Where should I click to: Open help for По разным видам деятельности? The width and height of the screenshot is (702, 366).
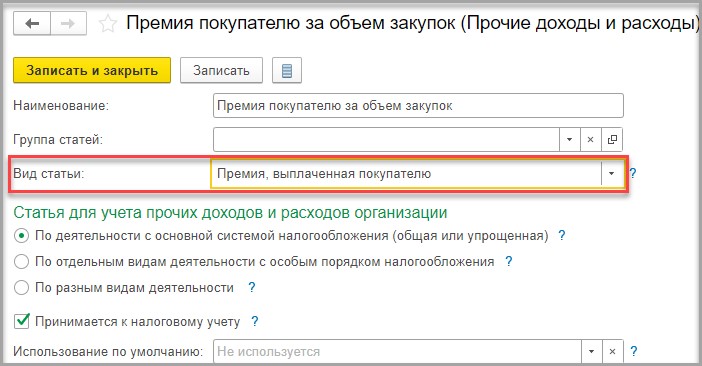click(x=252, y=287)
